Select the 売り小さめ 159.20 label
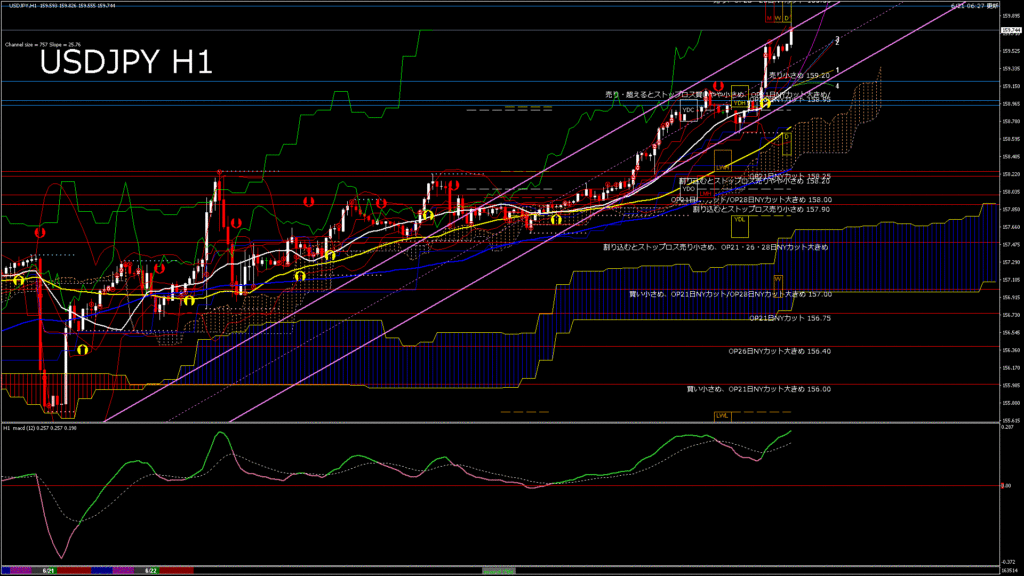1024x576 pixels. point(800,75)
